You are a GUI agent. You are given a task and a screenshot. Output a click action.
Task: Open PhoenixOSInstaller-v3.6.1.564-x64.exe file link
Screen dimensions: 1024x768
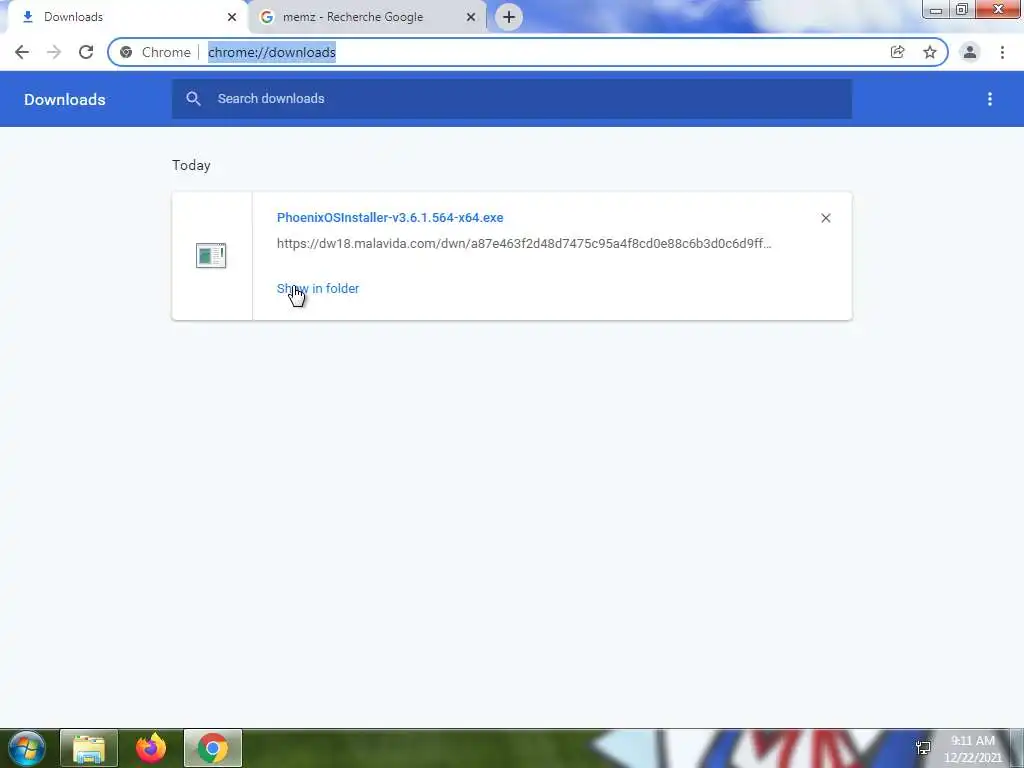click(x=390, y=217)
